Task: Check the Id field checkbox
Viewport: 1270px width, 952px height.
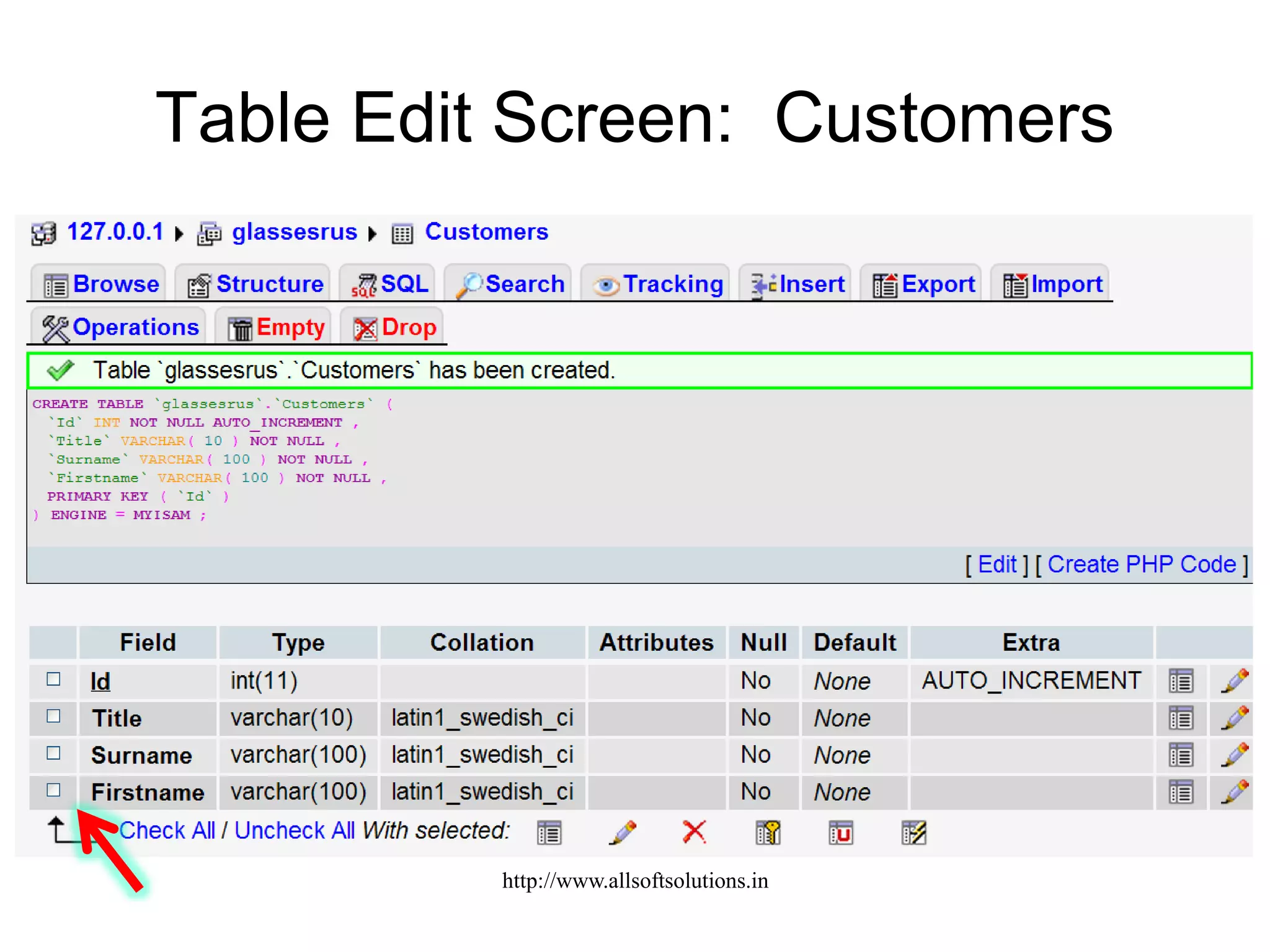Action: pos(53,679)
